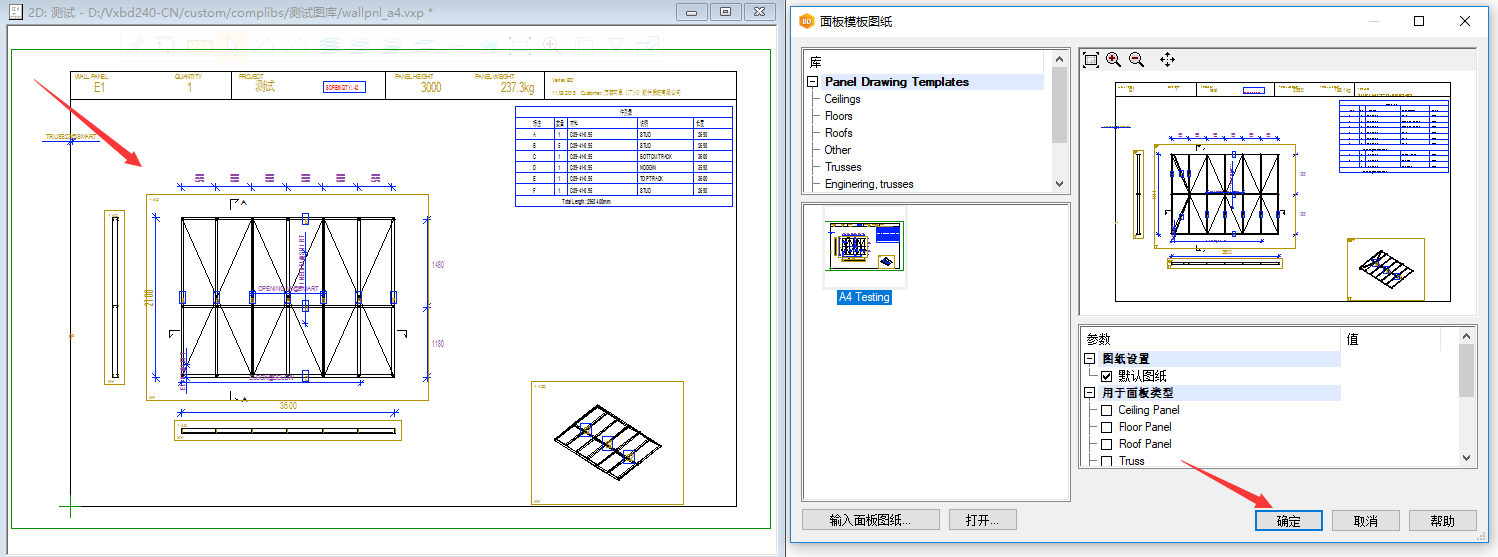This screenshot has width=1498, height=557.
Task: Select the Trusses library folder
Action: 843,167
